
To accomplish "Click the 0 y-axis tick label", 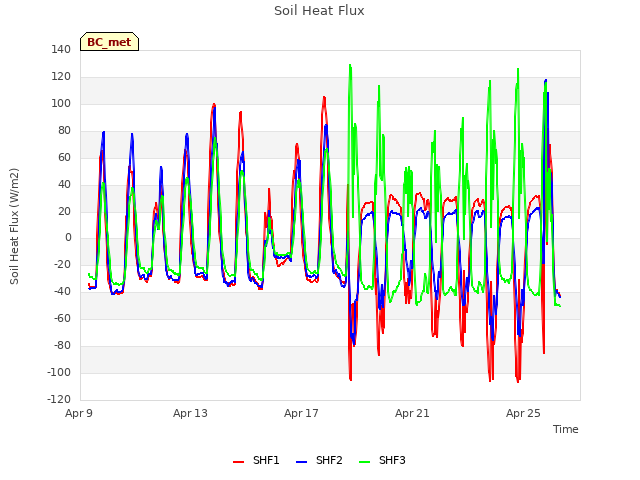I will [x=68, y=238].
